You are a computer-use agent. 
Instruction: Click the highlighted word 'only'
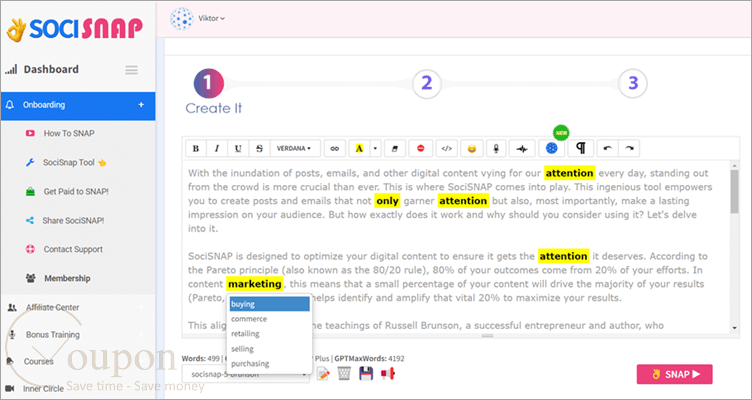(388, 201)
